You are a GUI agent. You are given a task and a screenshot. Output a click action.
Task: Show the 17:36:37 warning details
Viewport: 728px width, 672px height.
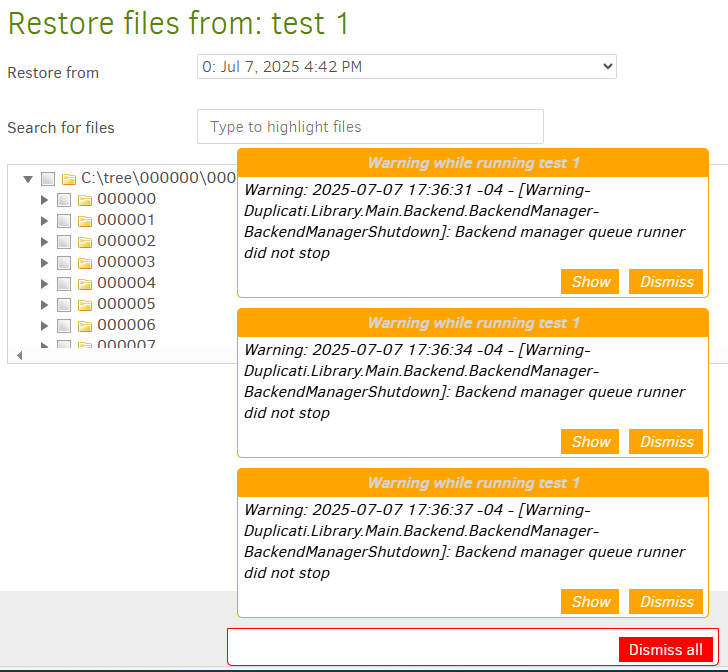click(x=590, y=601)
